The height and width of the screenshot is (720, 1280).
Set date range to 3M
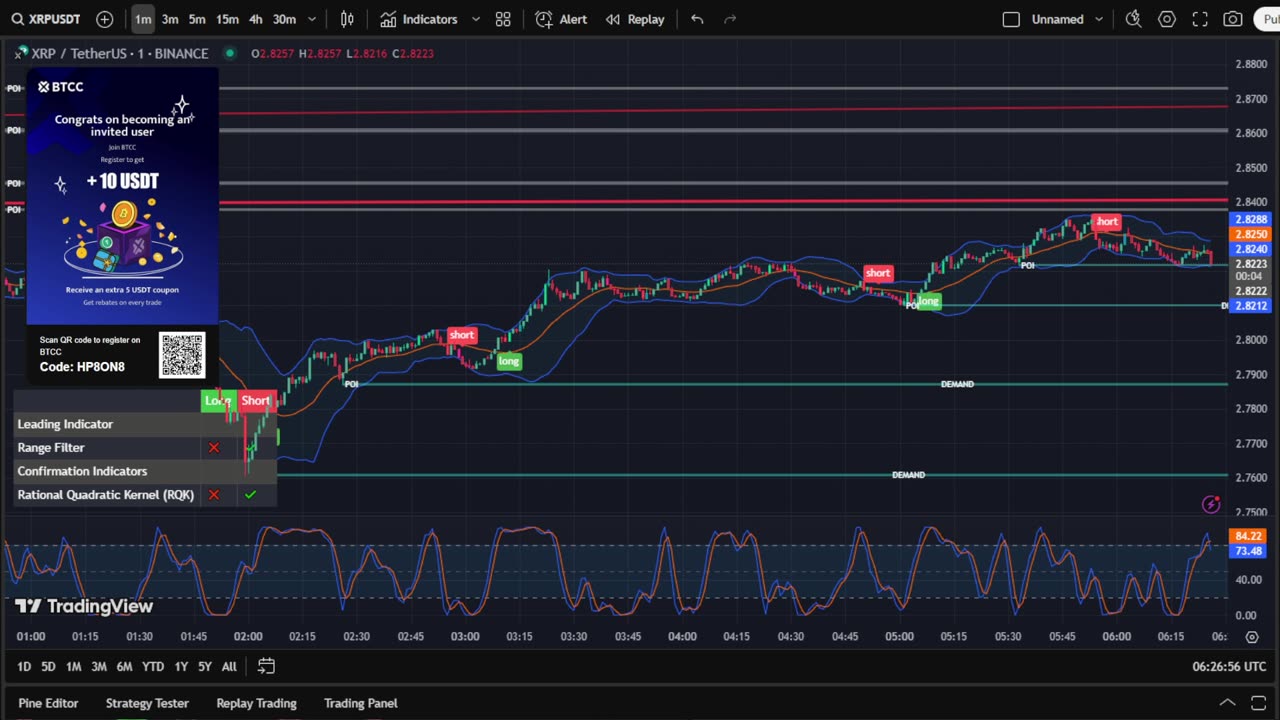coord(99,667)
